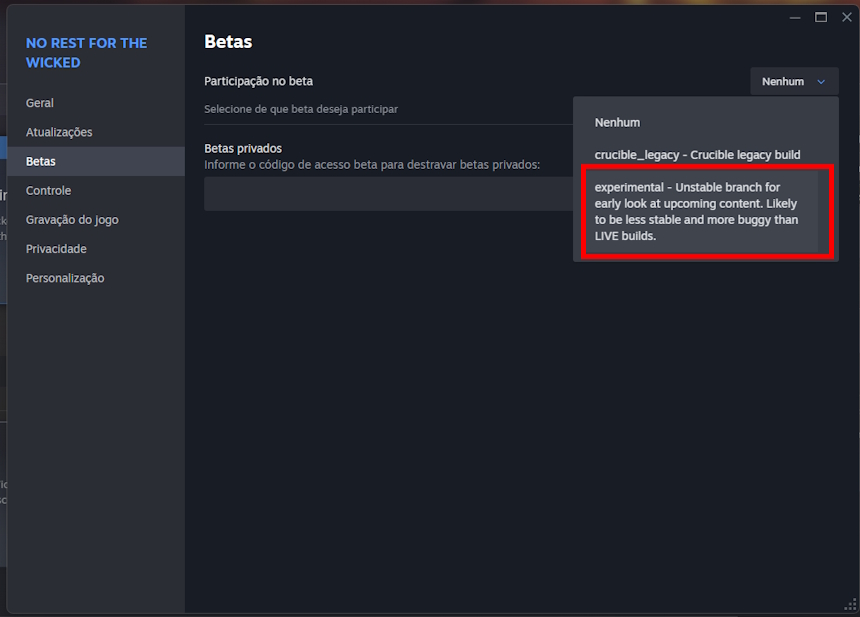Navigate to the Personalização section

click(65, 278)
